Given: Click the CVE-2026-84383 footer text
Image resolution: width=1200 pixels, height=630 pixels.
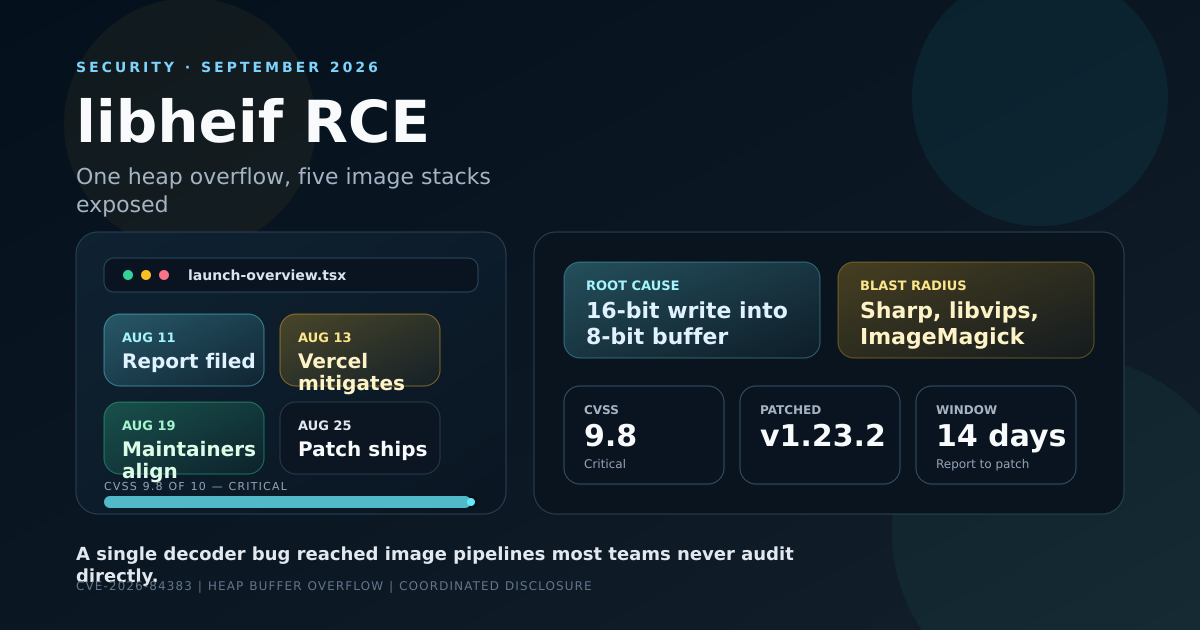Looking at the screenshot, I should [x=334, y=586].
